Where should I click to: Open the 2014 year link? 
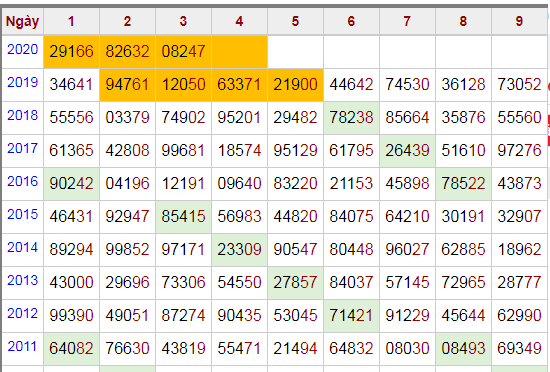(x=22, y=248)
